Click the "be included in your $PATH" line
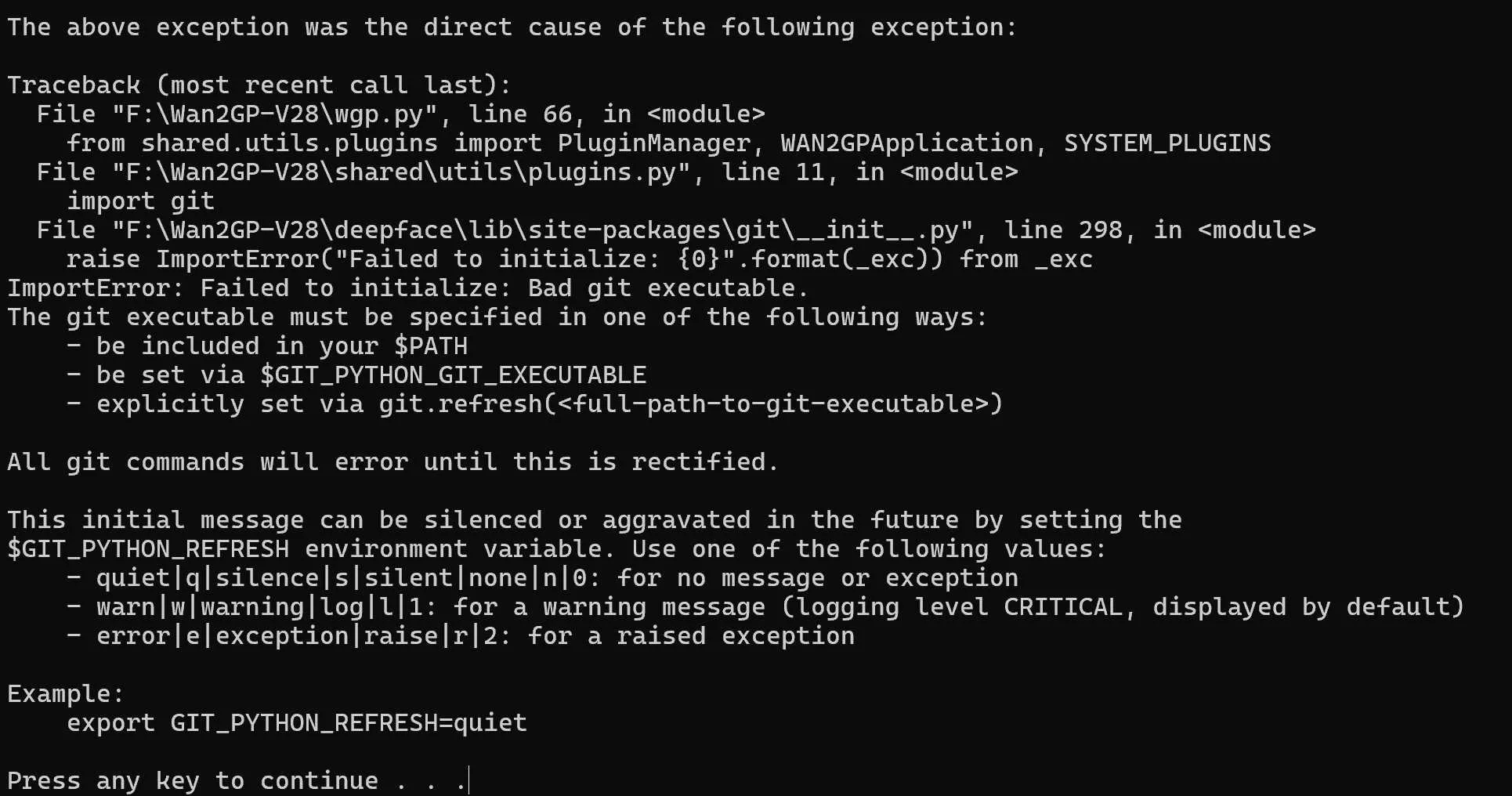 coord(281,346)
